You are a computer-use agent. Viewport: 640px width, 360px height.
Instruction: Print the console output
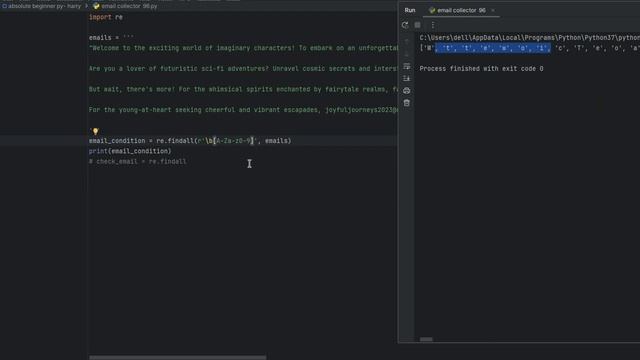(x=407, y=91)
